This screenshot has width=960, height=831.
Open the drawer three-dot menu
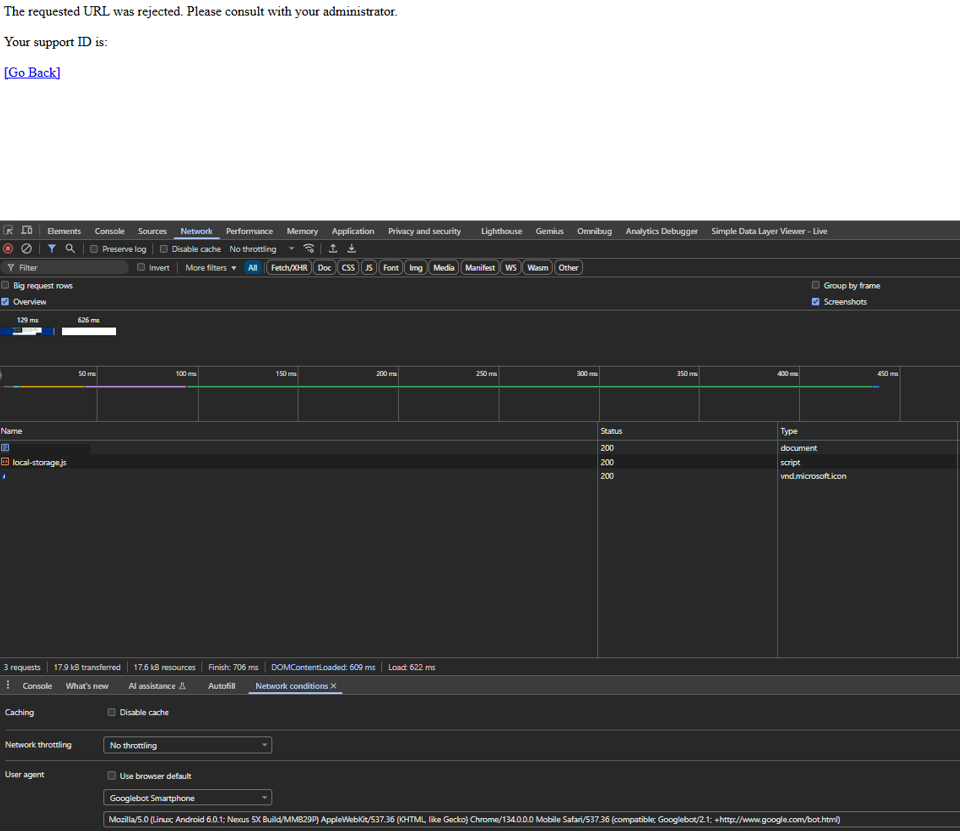pos(8,685)
